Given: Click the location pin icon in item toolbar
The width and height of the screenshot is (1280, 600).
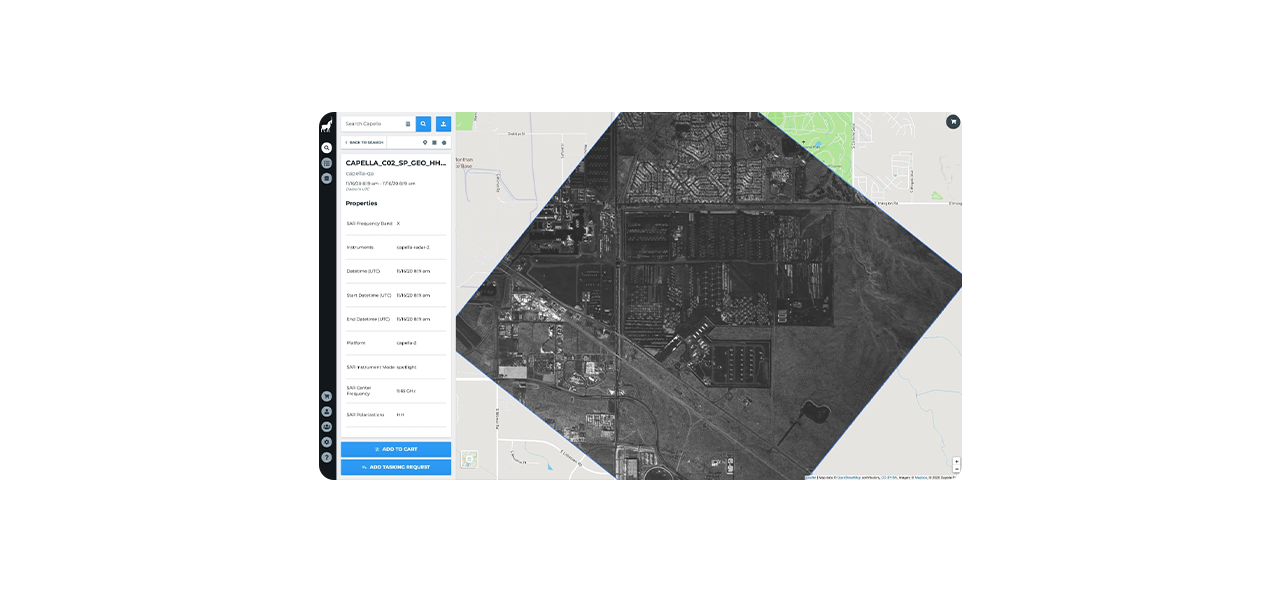Looking at the screenshot, I should pos(425,142).
